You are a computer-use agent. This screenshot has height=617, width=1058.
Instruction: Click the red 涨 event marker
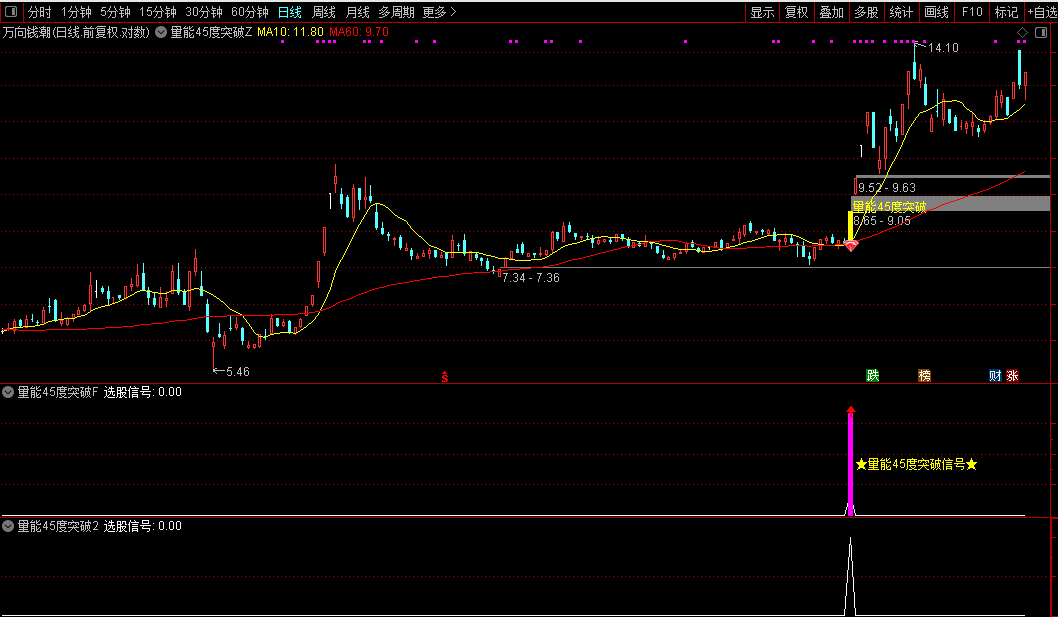click(1012, 376)
